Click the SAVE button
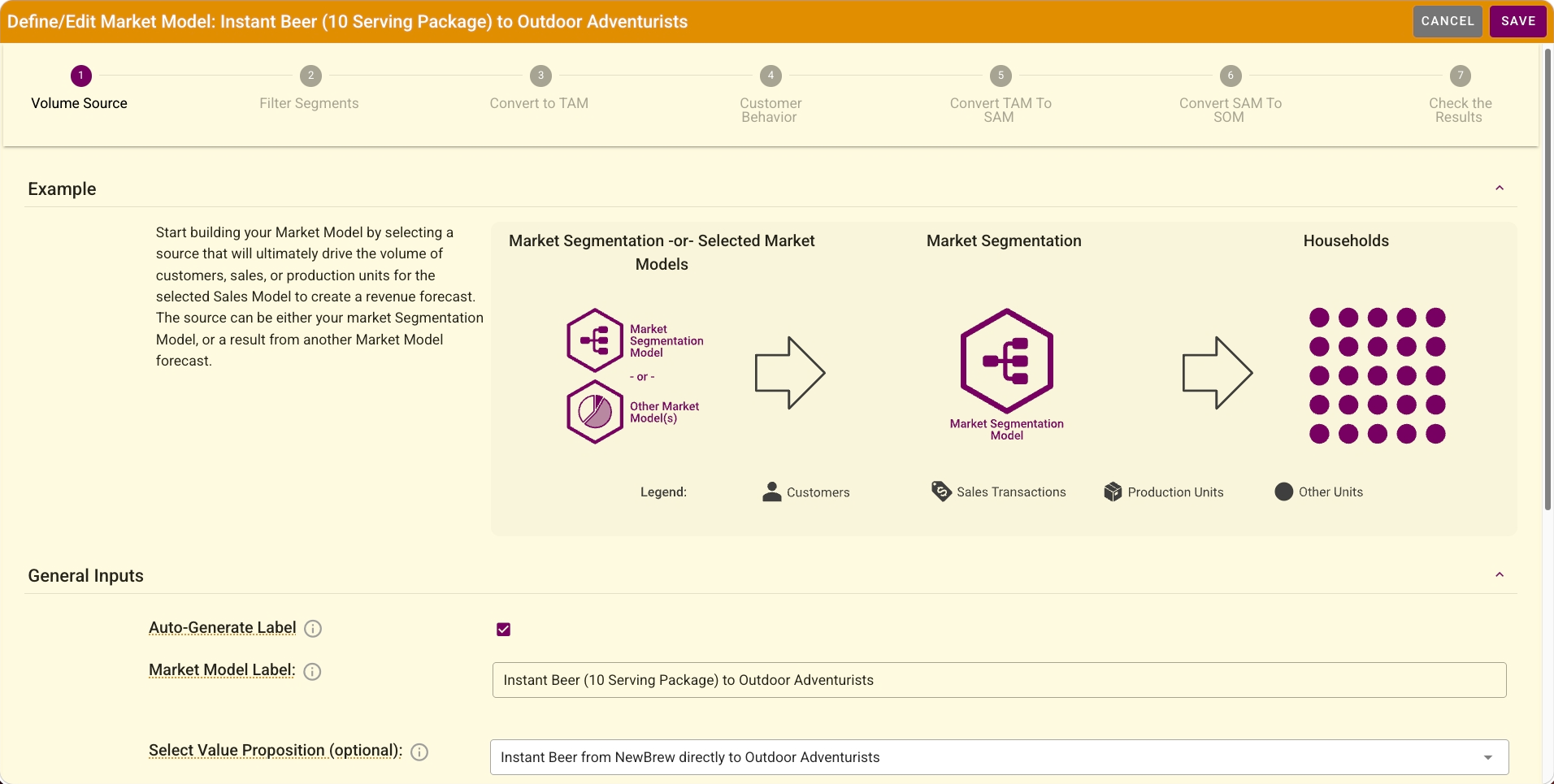The image size is (1554, 784). (1518, 21)
